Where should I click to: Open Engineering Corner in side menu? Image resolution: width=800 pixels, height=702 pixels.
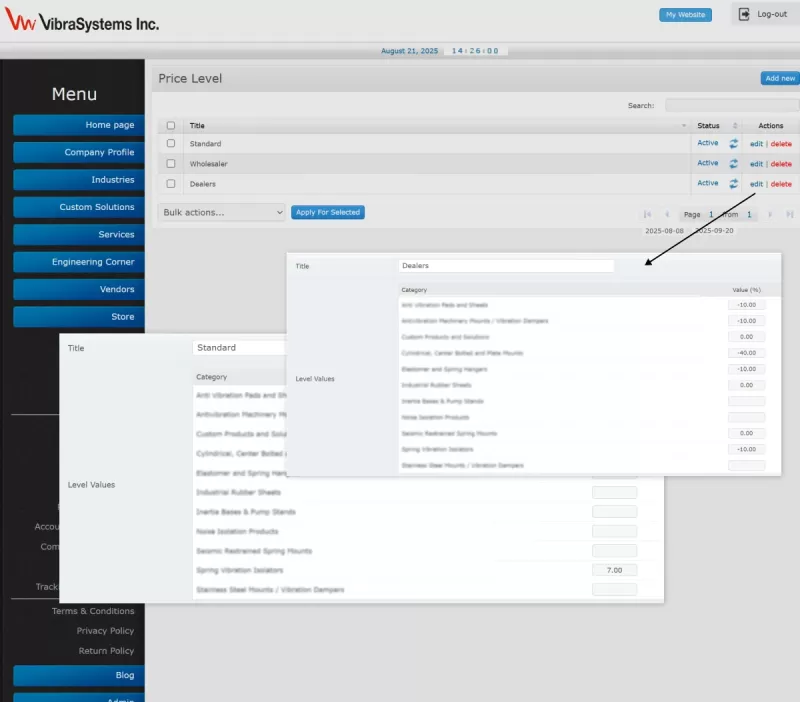click(x=78, y=262)
